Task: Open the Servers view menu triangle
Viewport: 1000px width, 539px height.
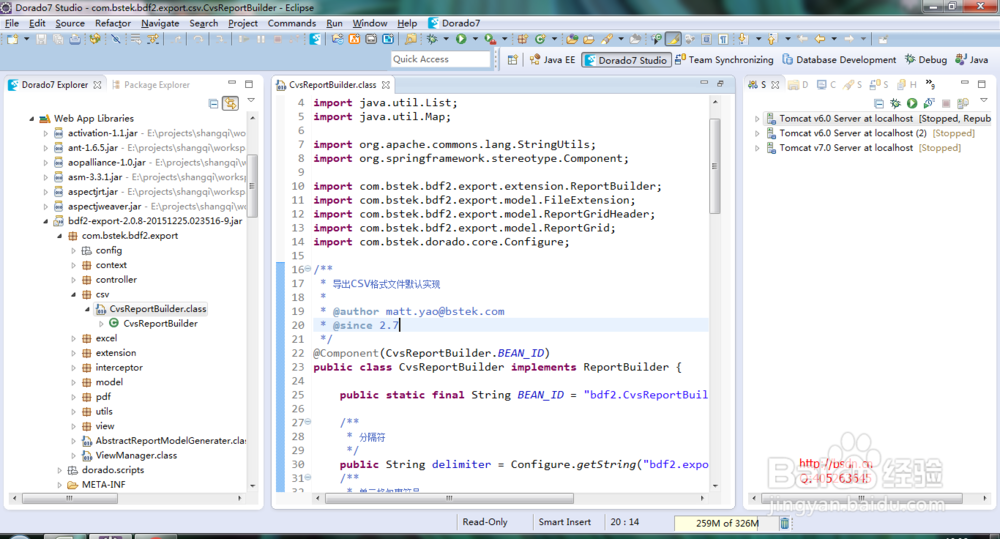Action: pos(983,101)
